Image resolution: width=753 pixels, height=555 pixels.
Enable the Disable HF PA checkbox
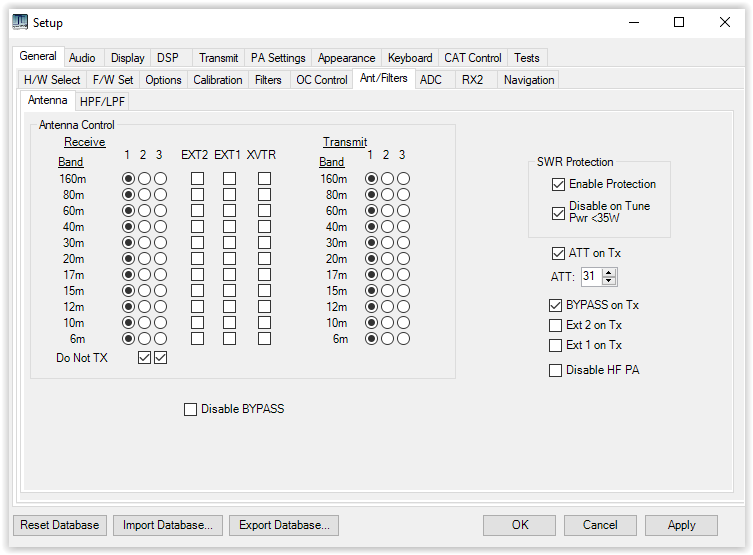[x=556, y=371]
